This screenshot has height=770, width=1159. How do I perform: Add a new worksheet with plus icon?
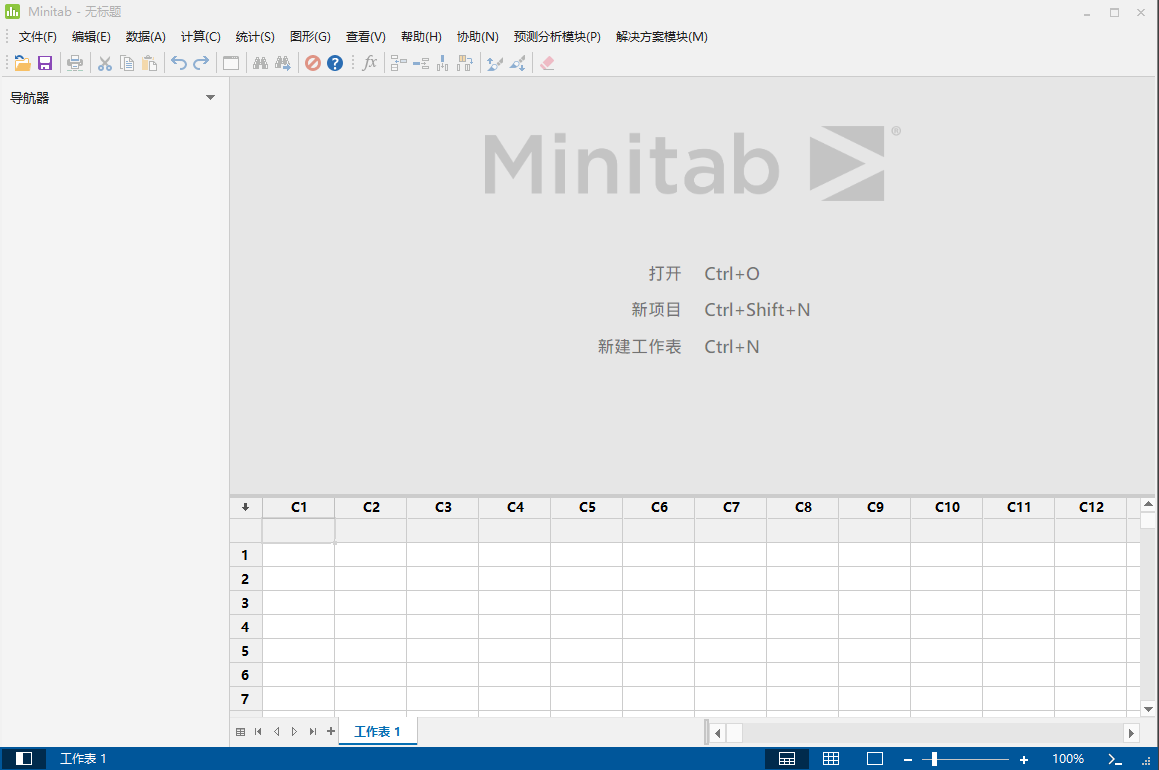pos(330,731)
